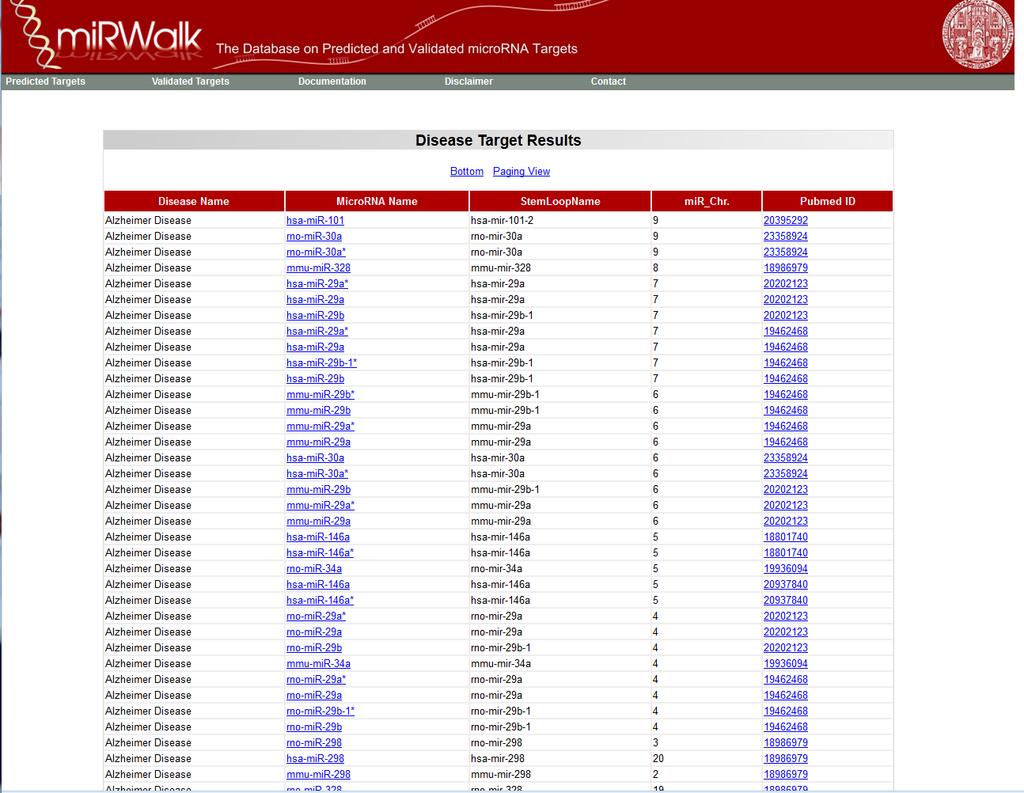Image resolution: width=1024 pixels, height=793 pixels.
Task: Click the Disease Name column header
Action: click(x=194, y=201)
